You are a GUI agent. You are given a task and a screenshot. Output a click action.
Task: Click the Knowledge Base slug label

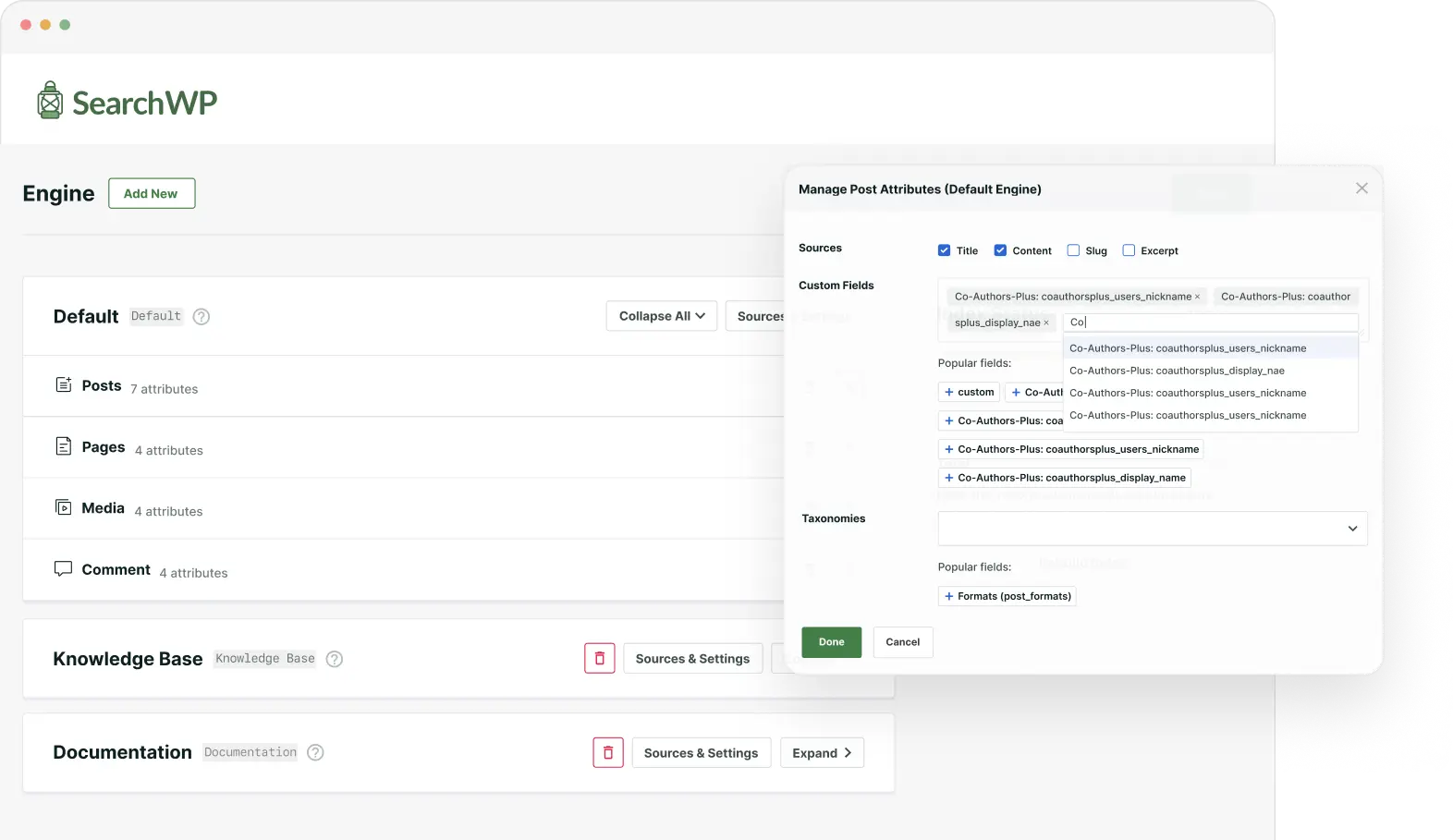click(x=265, y=659)
